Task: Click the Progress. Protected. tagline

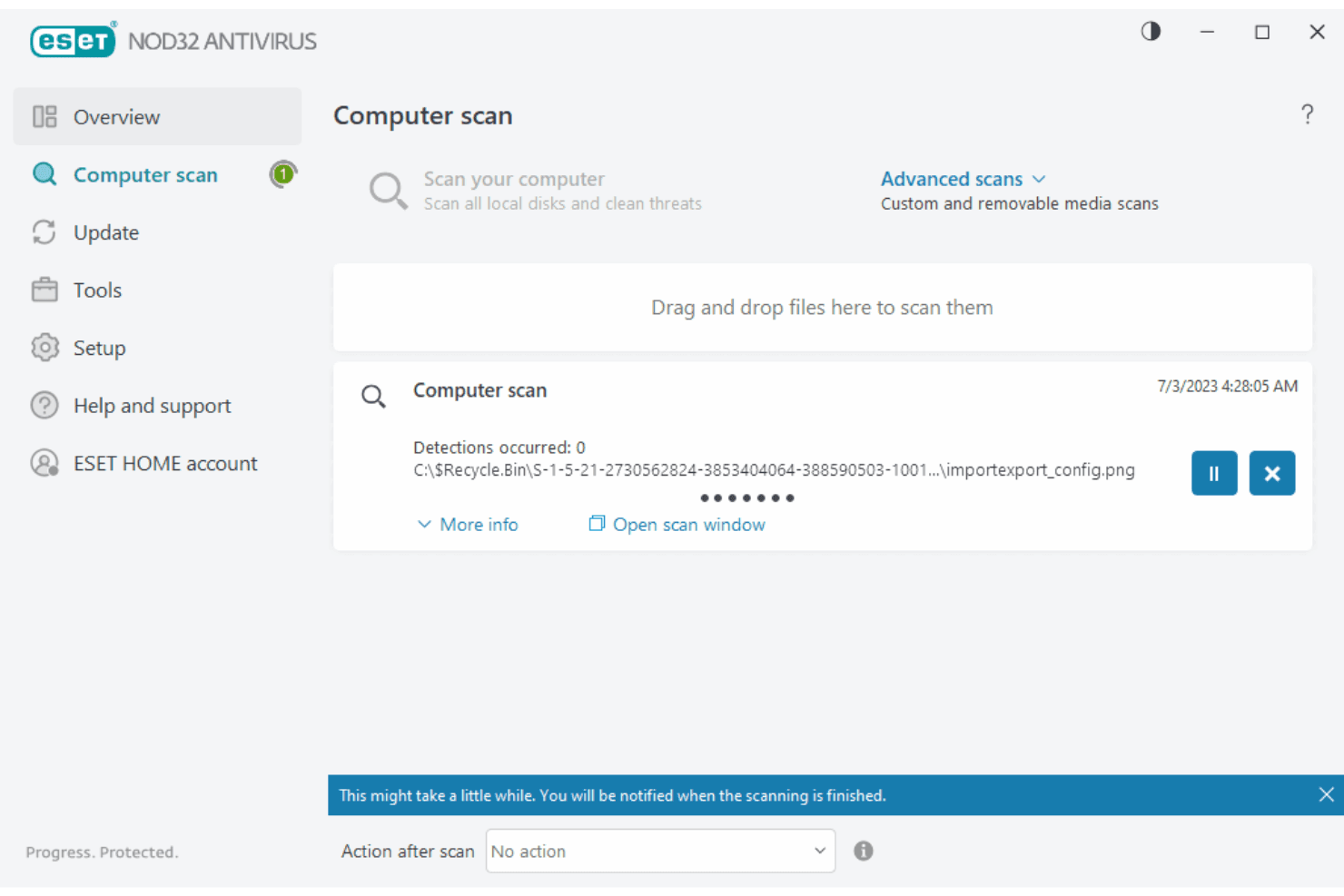Action: (x=102, y=852)
